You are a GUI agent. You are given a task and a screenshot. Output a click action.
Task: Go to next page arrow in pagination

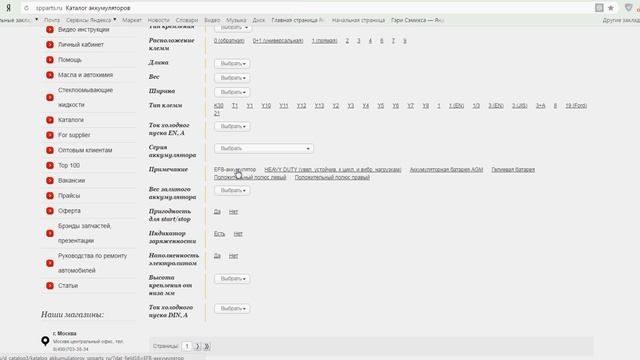click(198, 347)
